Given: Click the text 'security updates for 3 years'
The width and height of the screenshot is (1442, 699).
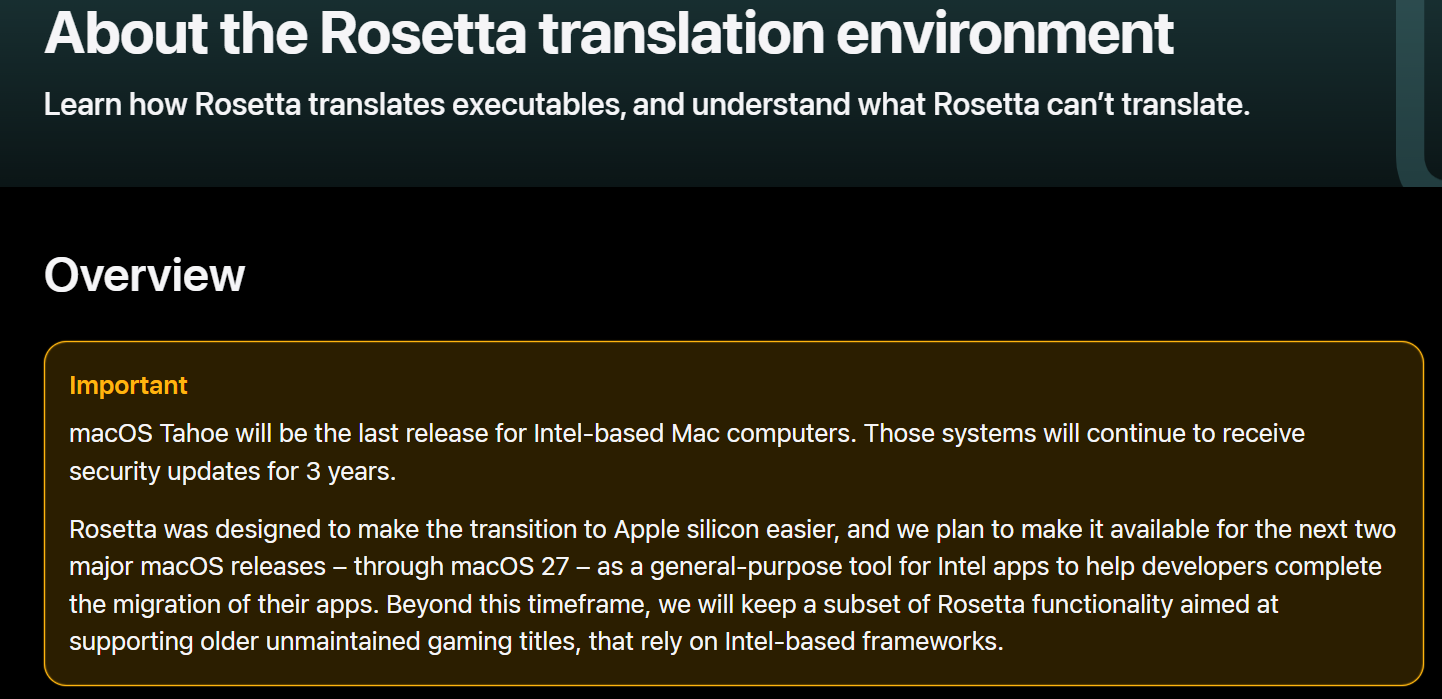Looking at the screenshot, I should click(230, 471).
